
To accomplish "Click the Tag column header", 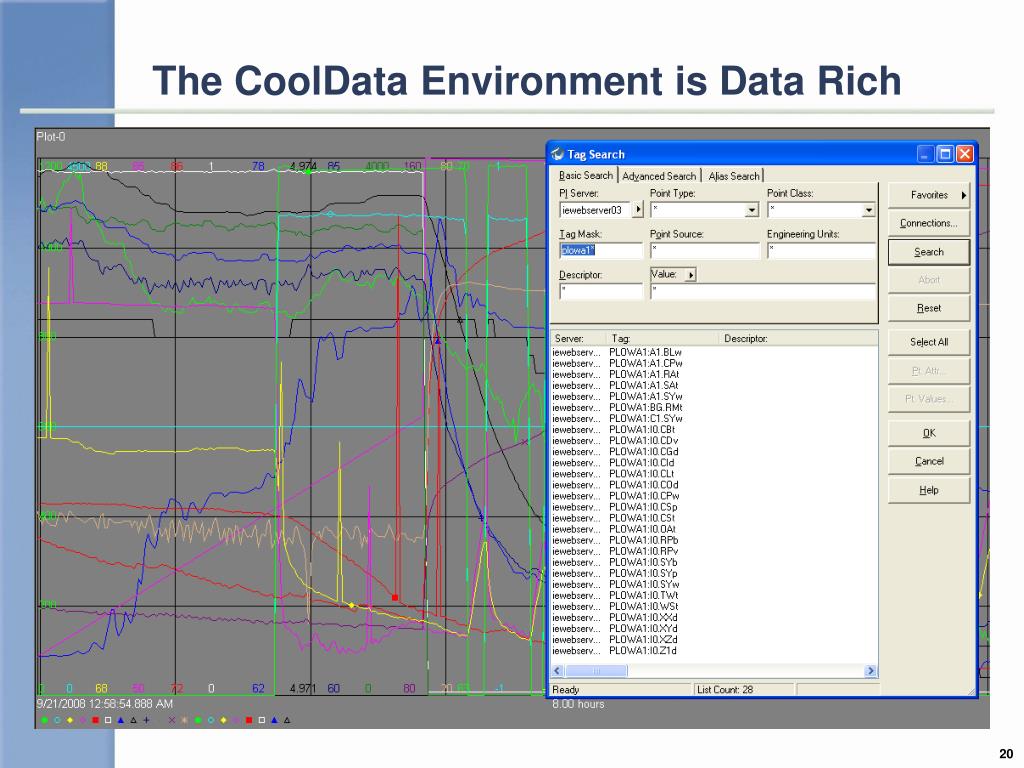I will point(664,338).
